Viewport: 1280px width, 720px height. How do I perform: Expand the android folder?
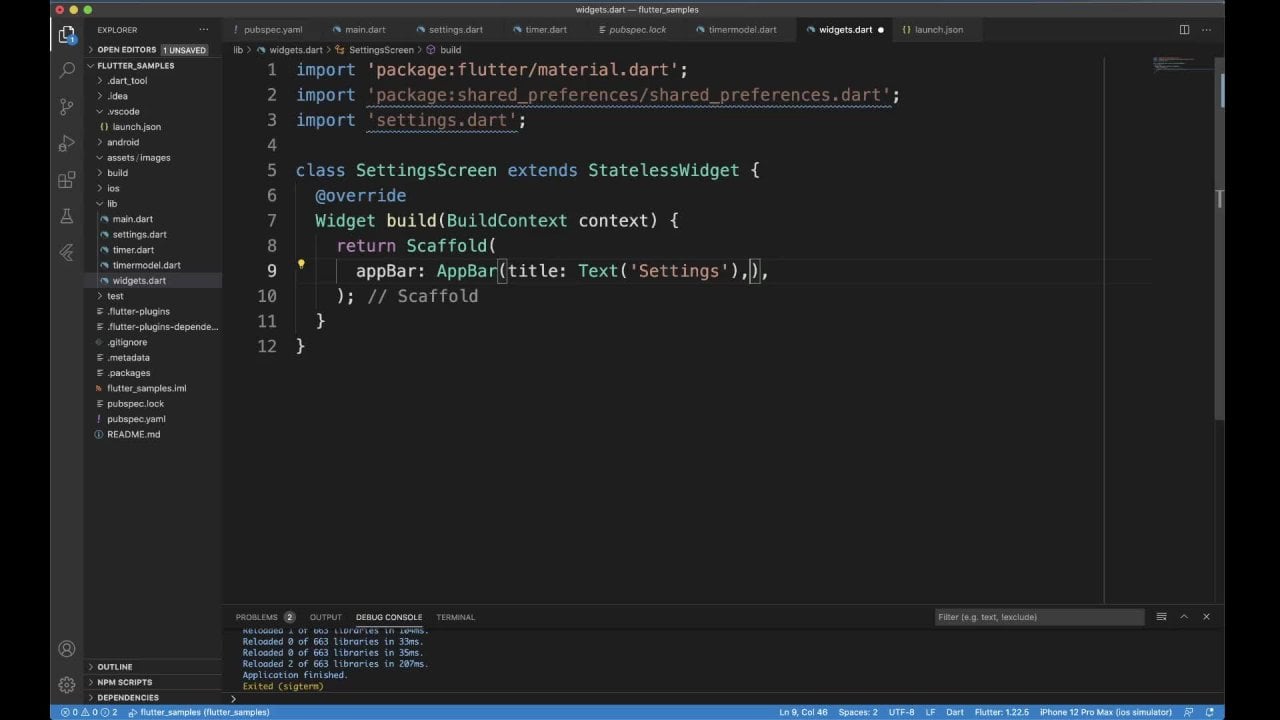[x=123, y=142]
